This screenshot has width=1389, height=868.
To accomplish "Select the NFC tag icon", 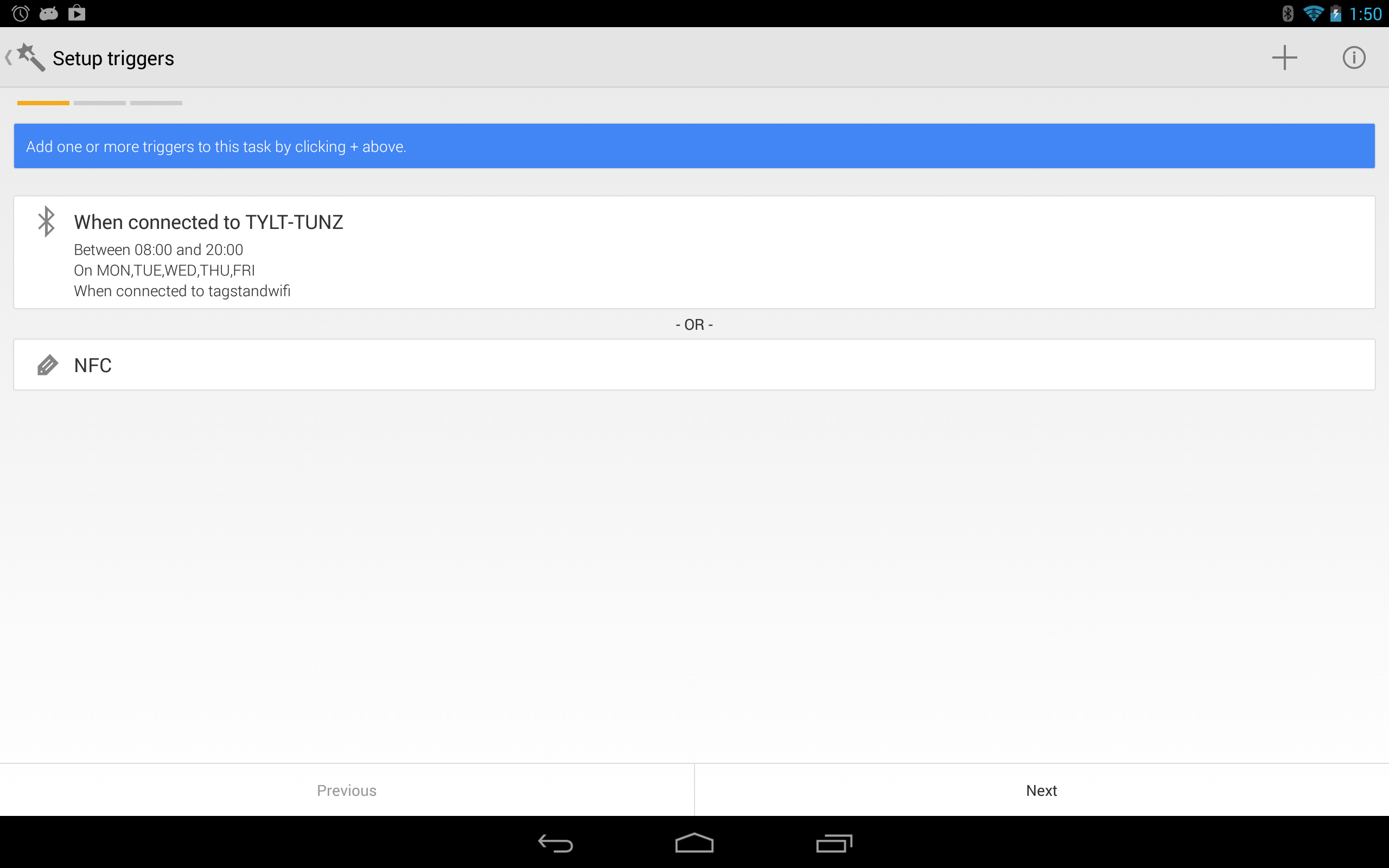I will pos(48,365).
